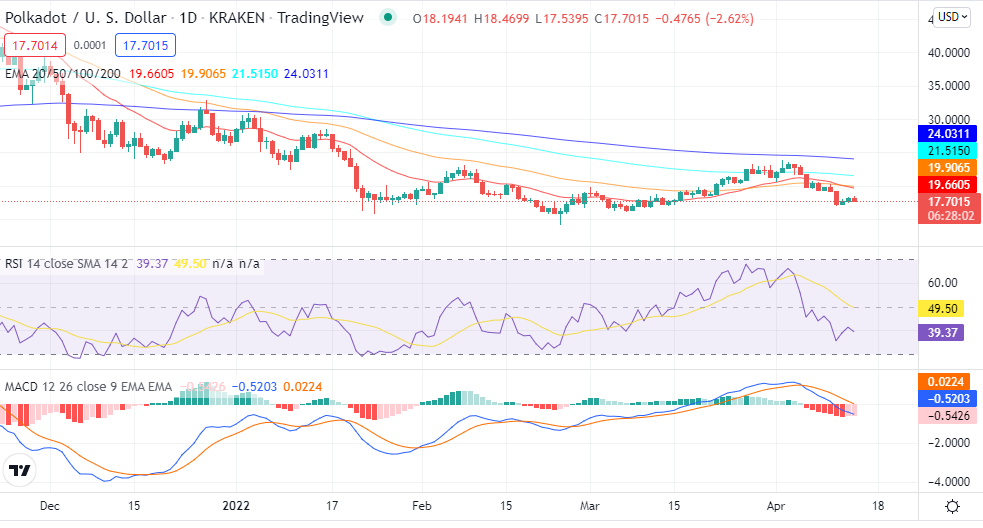Click the -4.0000 MACD scale label
This screenshot has height=528, width=983.
click(949, 482)
